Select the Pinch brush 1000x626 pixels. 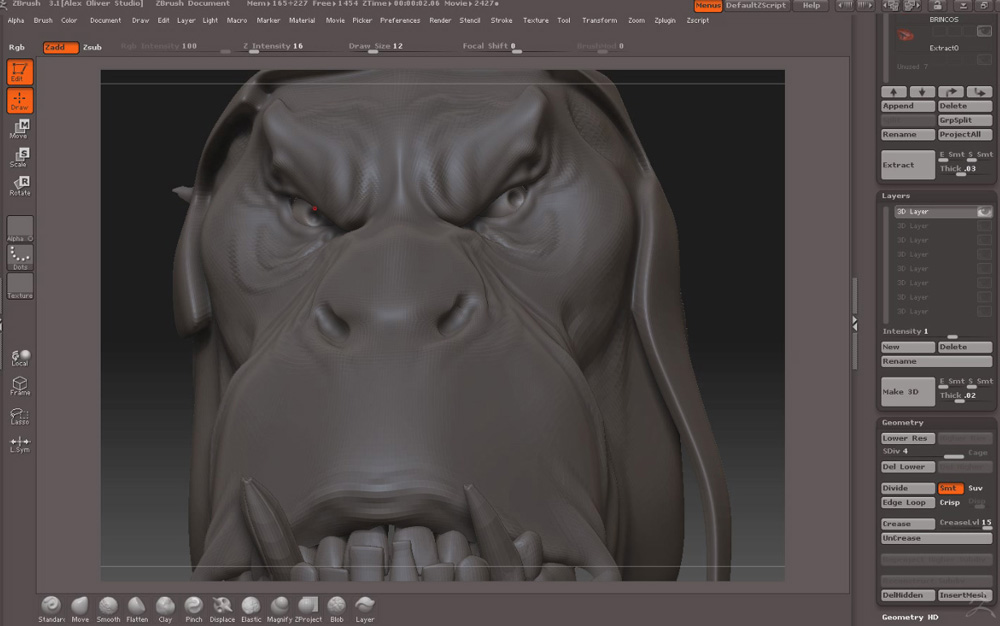click(193, 609)
